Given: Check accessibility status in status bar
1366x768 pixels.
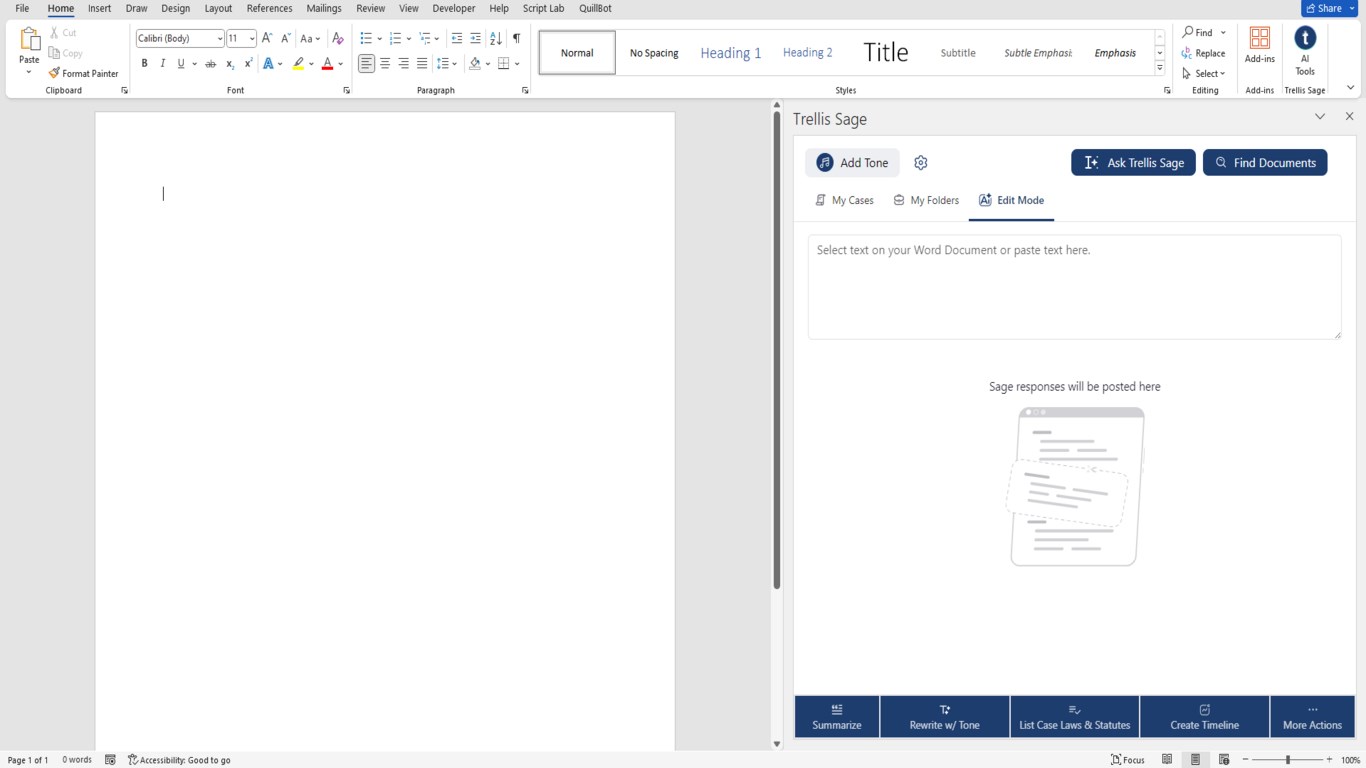Looking at the screenshot, I should point(179,760).
